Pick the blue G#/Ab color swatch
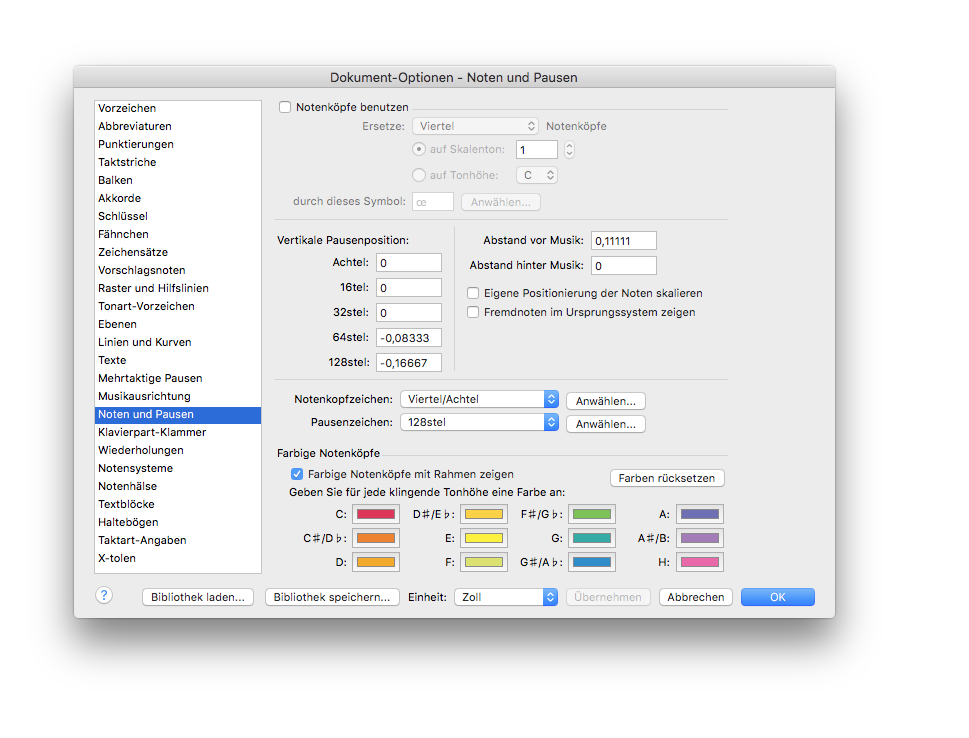The image size is (969, 738). click(592, 562)
